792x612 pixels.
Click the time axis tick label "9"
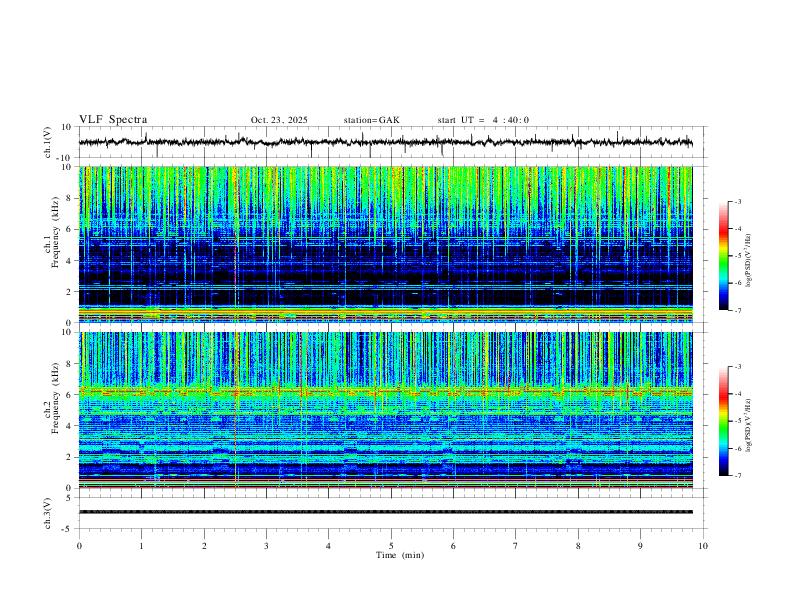(x=640, y=546)
